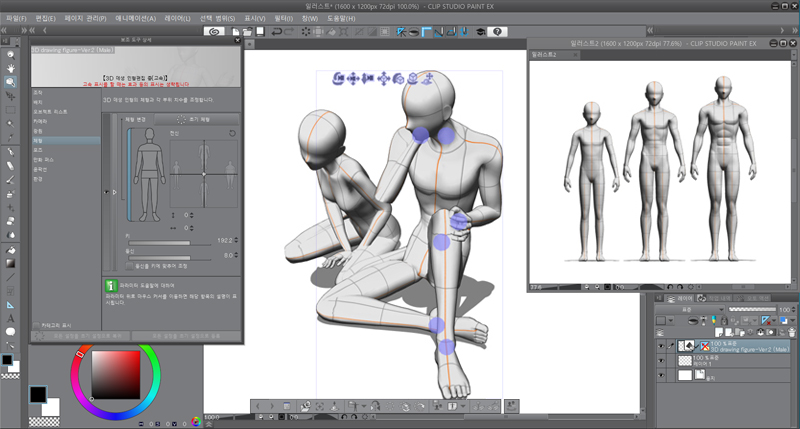
Task: Select 카메라 category in the list
Action: pos(39,121)
